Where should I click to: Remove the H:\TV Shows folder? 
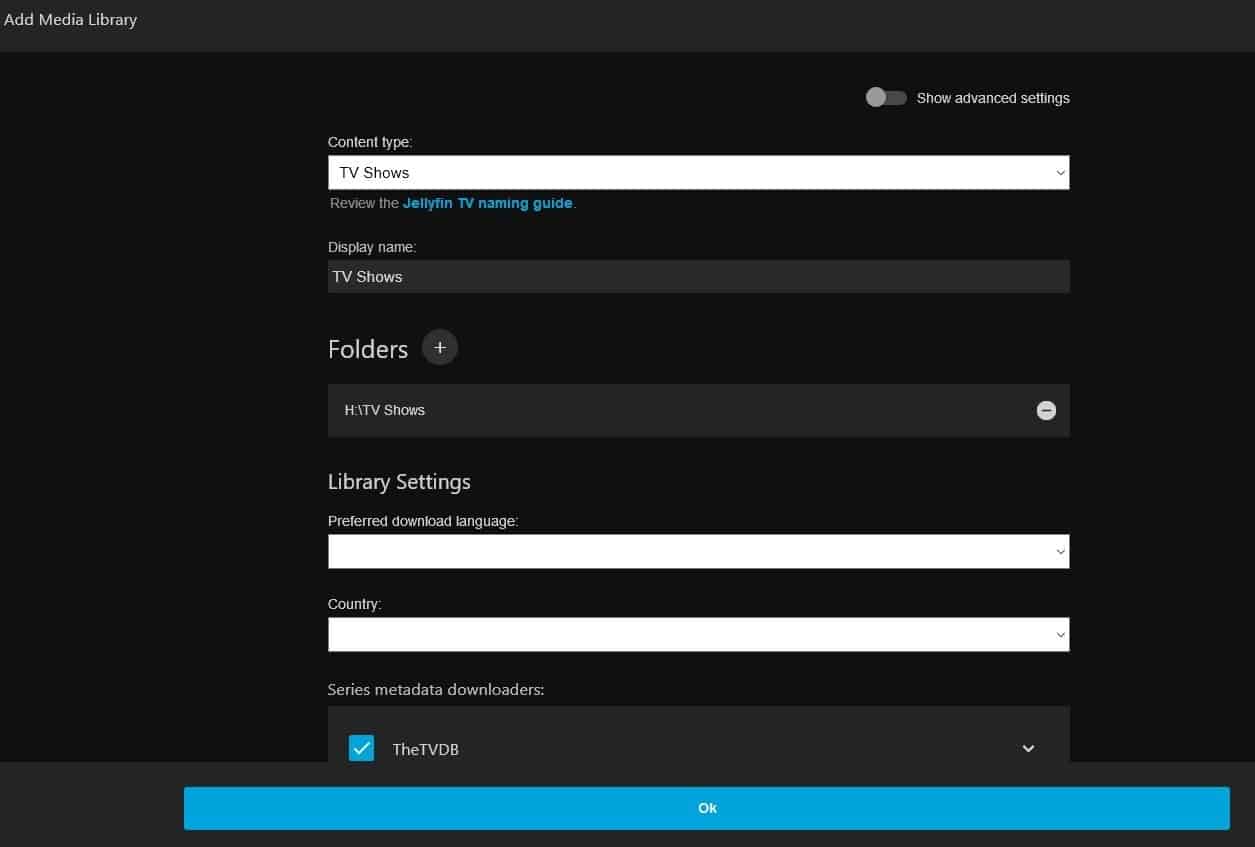(1046, 410)
